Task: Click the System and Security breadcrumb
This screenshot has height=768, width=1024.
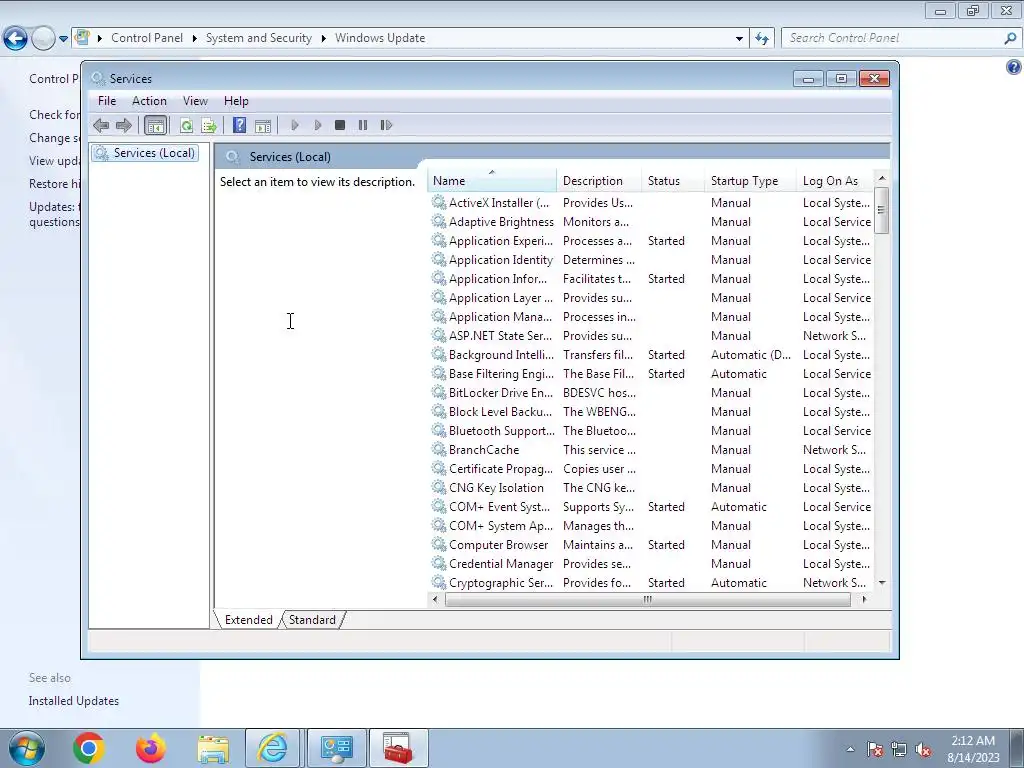Action: point(259,38)
